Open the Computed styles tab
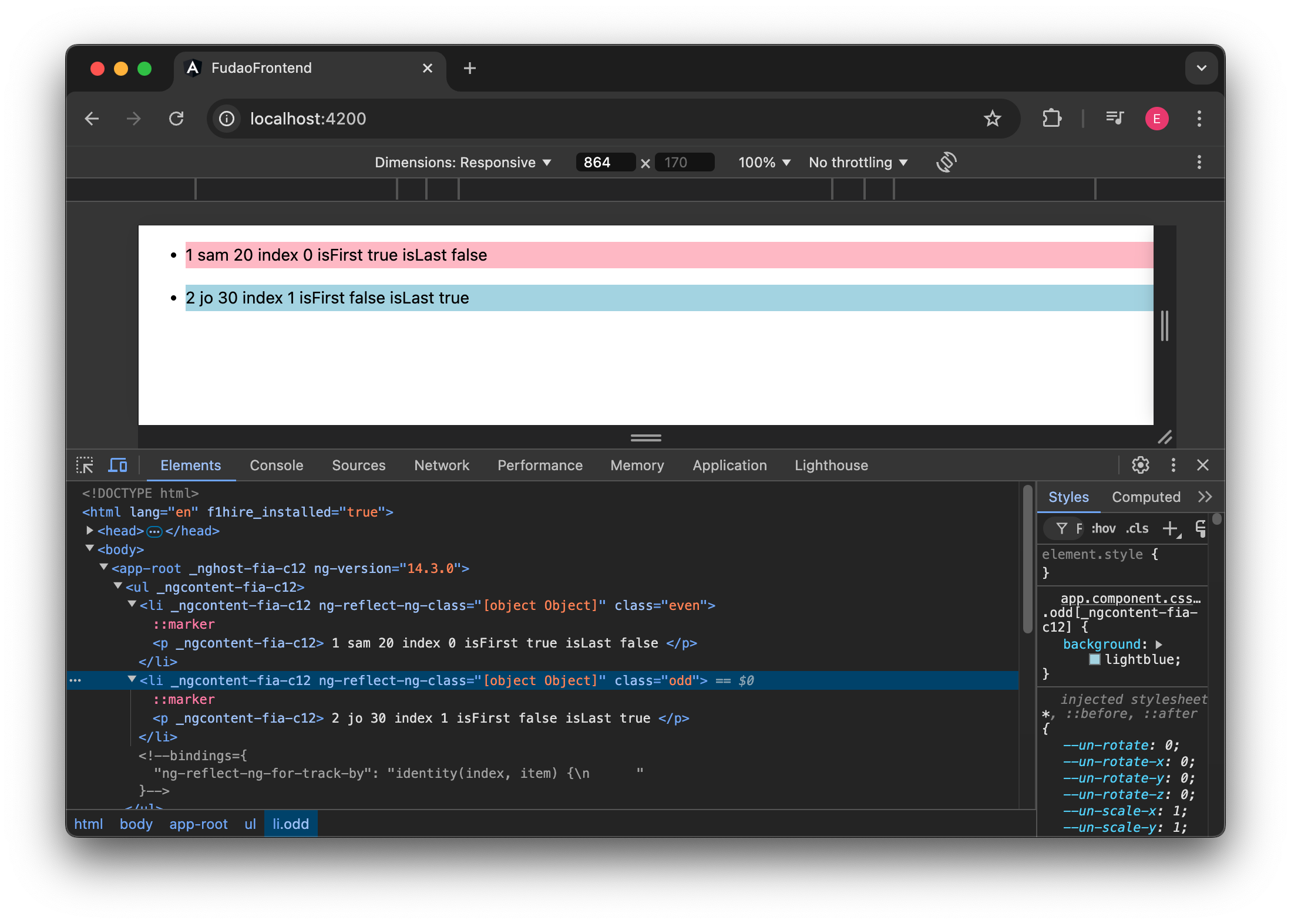Screen dimensions: 1291x924 tap(1146, 497)
